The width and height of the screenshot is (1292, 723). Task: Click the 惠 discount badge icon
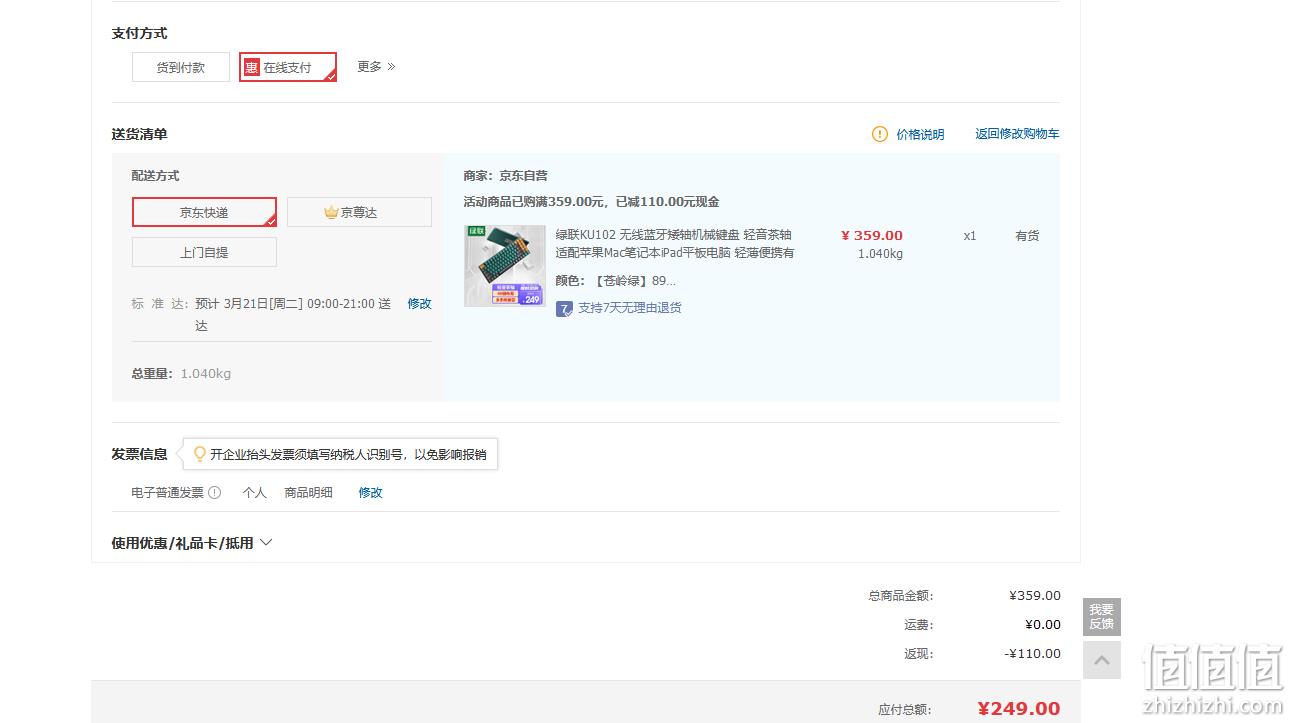(252, 67)
